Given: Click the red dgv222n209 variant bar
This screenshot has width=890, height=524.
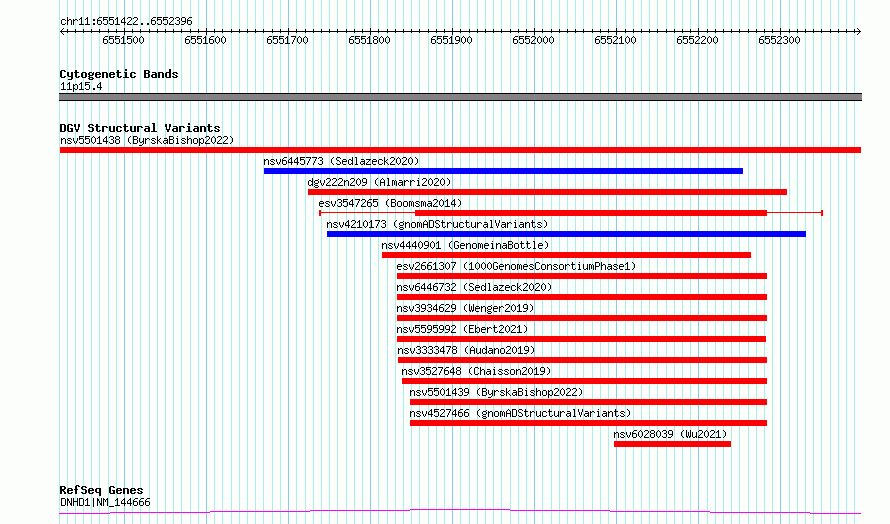Looking at the screenshot, I should [547, 192].
